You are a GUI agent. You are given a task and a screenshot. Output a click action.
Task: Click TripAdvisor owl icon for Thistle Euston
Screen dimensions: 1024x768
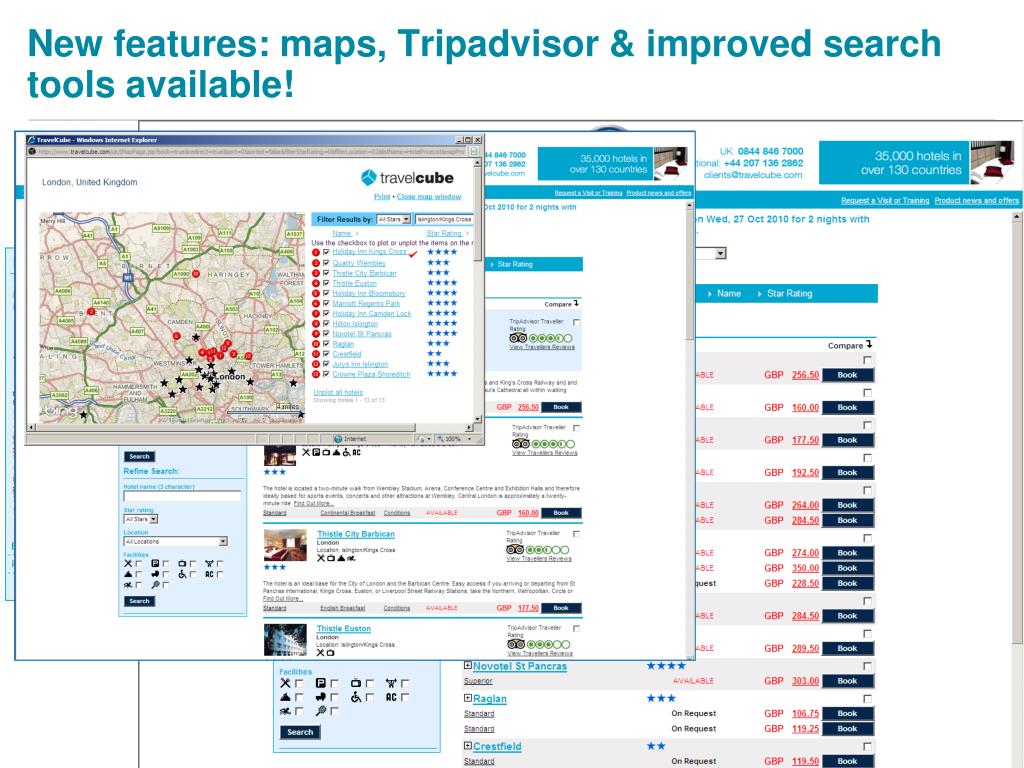point(516,644)
